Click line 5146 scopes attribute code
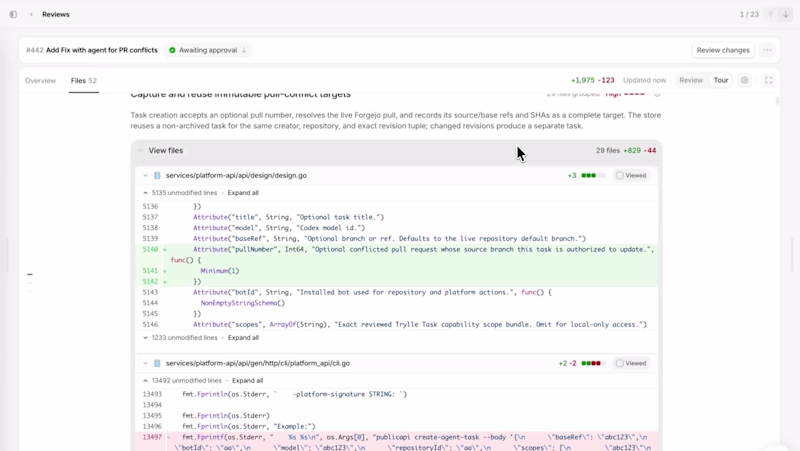This screenshot has height=451, width=800. pyautogui.click(x=420, y=324)
